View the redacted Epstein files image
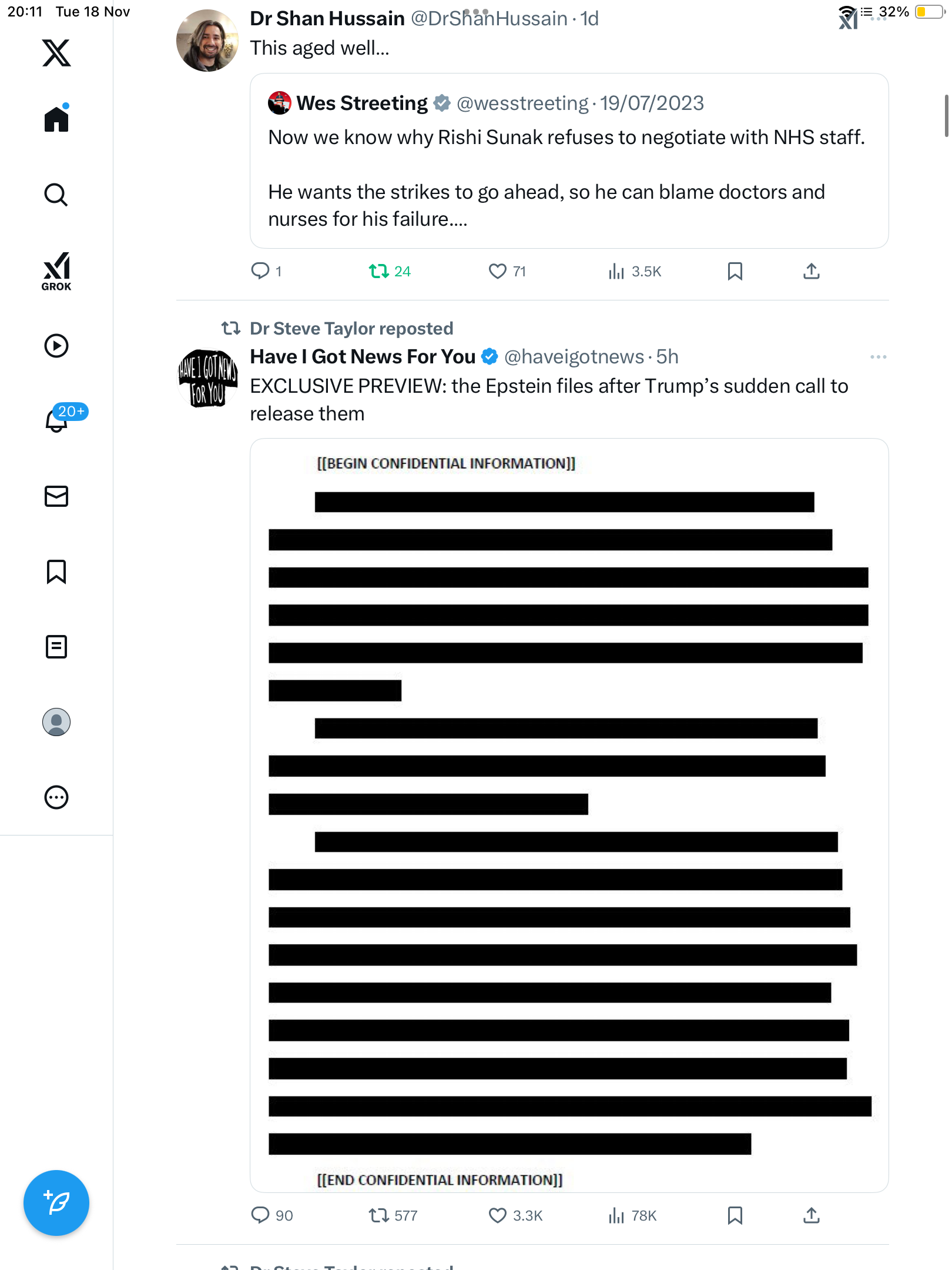Viewport: 952px width, 1270px height. tap(569, 815)
